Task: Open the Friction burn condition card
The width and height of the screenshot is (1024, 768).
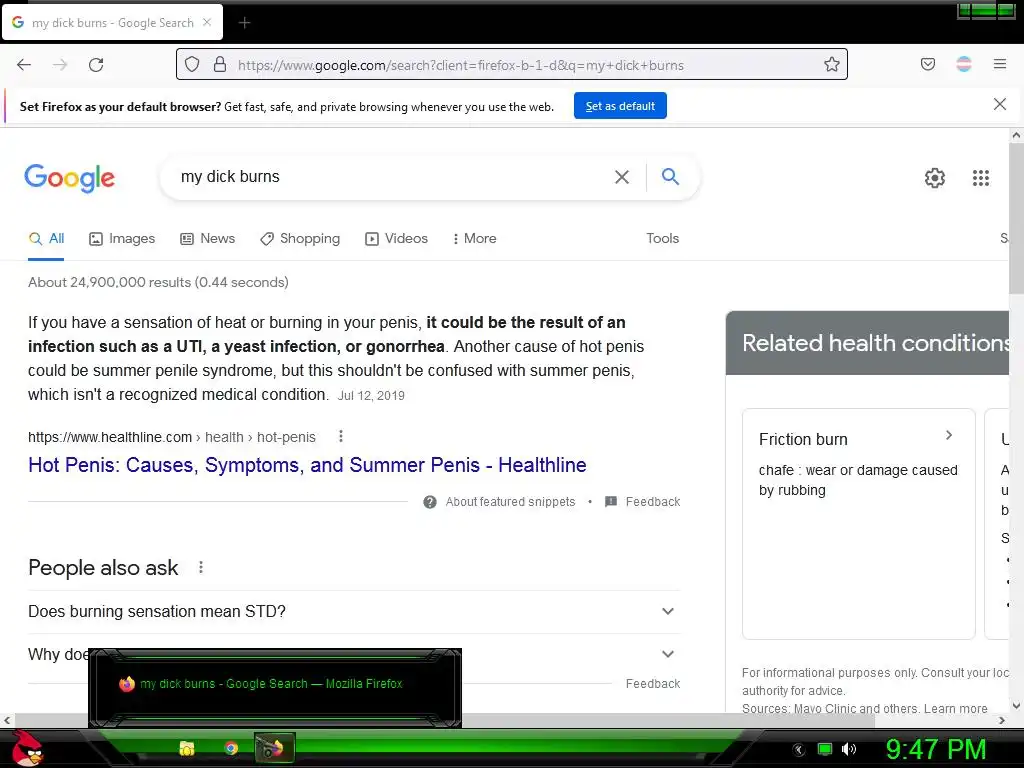Action: tap(858, 524)
